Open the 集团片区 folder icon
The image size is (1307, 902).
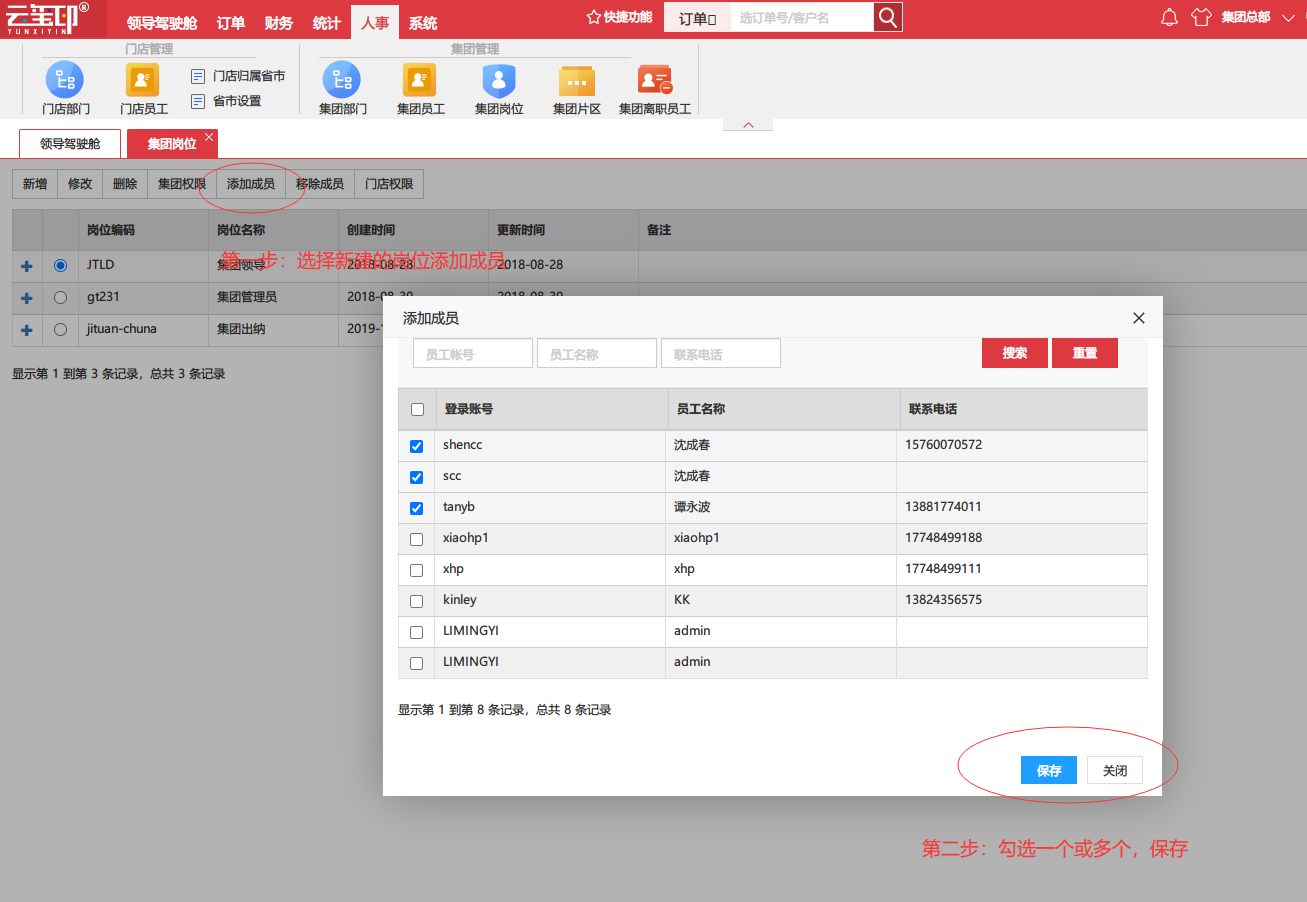577,80
